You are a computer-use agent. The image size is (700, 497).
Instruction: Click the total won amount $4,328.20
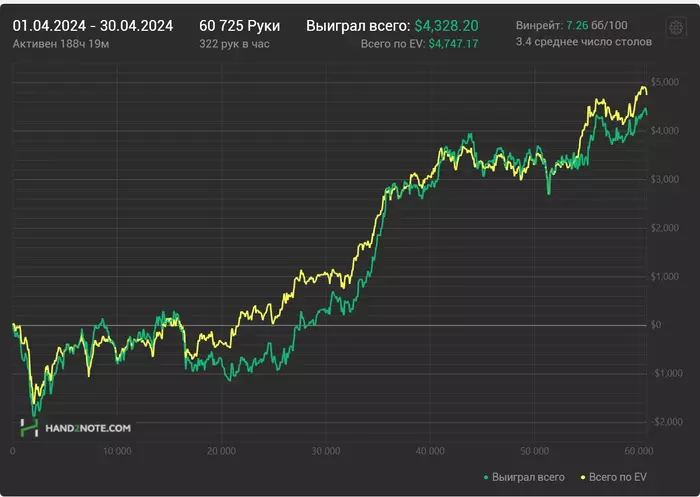(445, 24)
